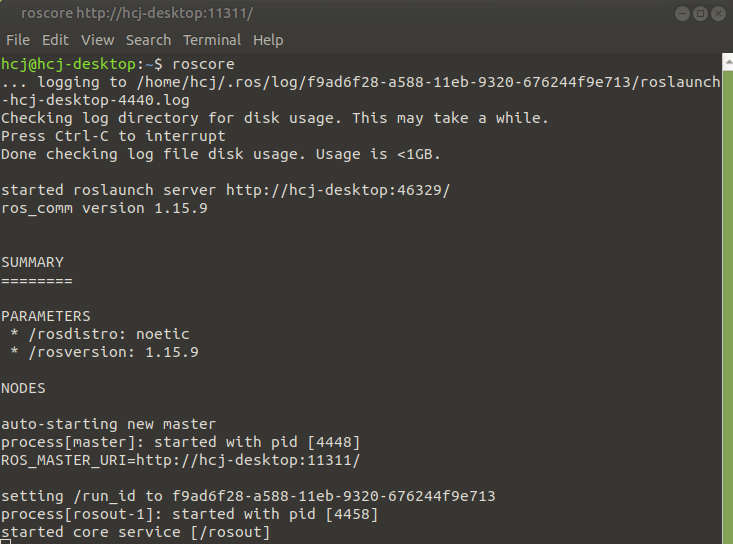The image size is (733, 544).
Task: Open the View menu
Action: [x=97, y=40]
